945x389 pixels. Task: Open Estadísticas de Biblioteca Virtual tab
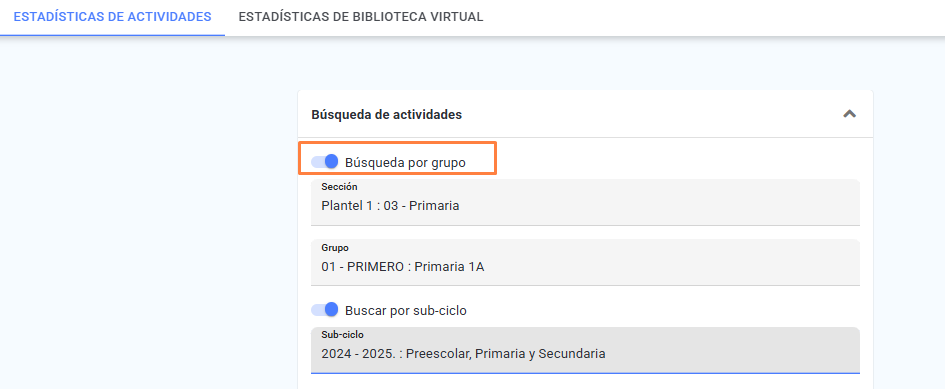coord(360,17)
